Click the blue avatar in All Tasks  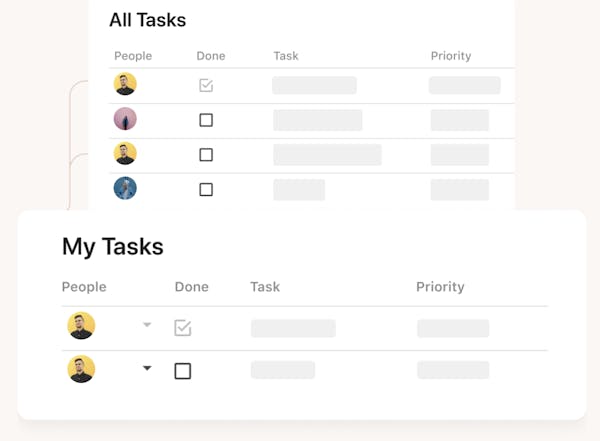(125, 188)
